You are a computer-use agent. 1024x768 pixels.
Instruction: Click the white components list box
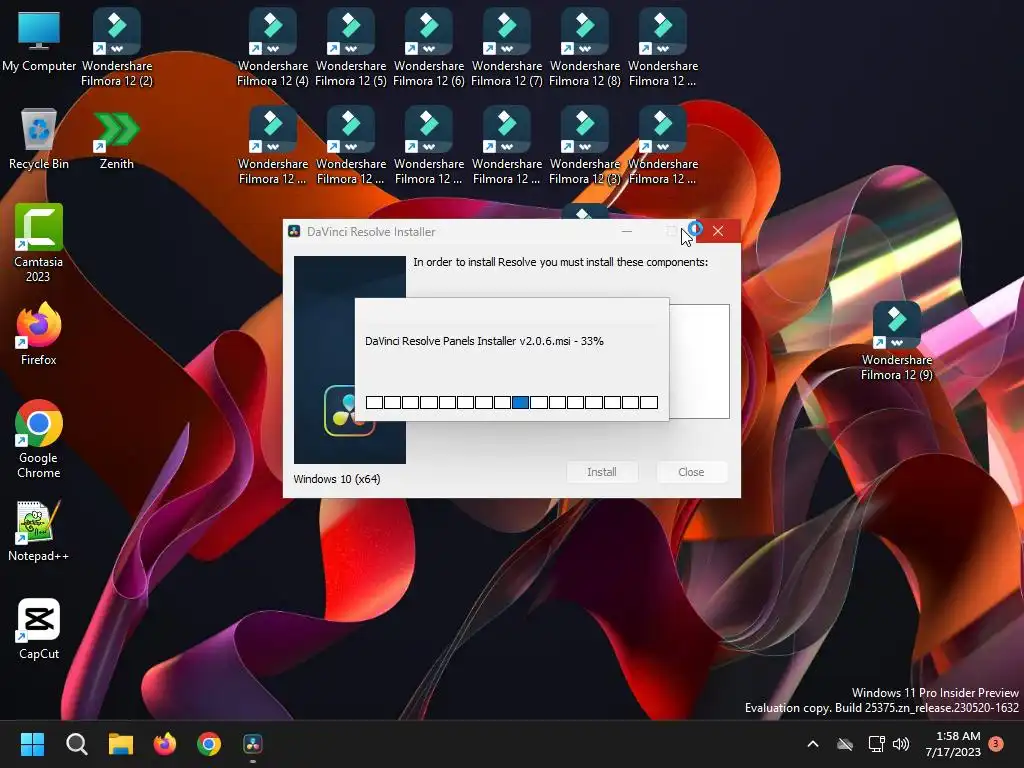click(699, 361)
